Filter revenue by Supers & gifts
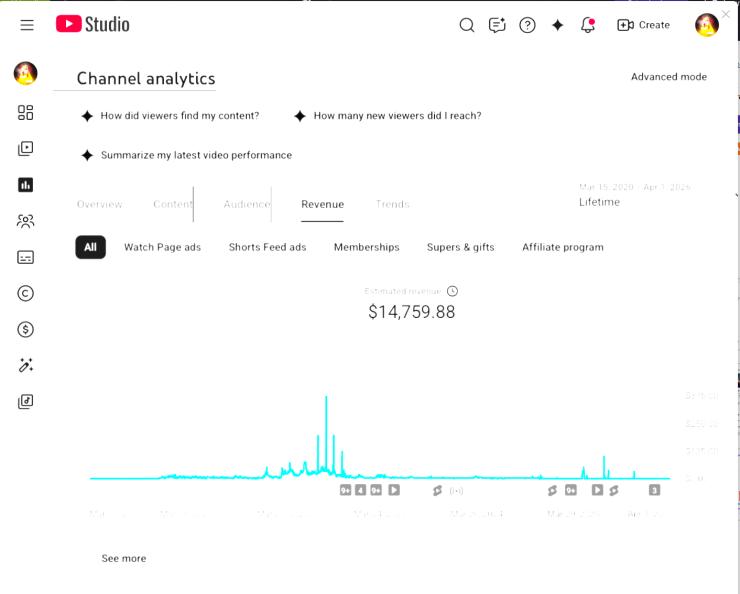740x594 pixels. 460,247
